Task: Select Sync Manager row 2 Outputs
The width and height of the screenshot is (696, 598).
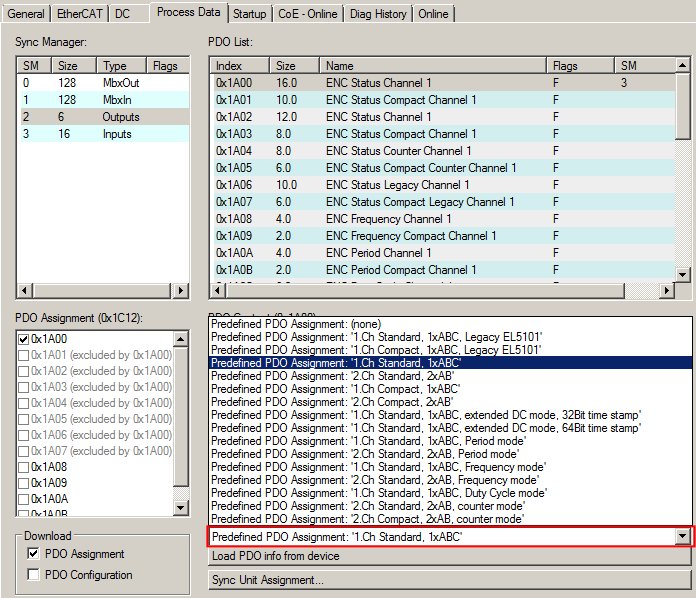Action: click(103, 117)
